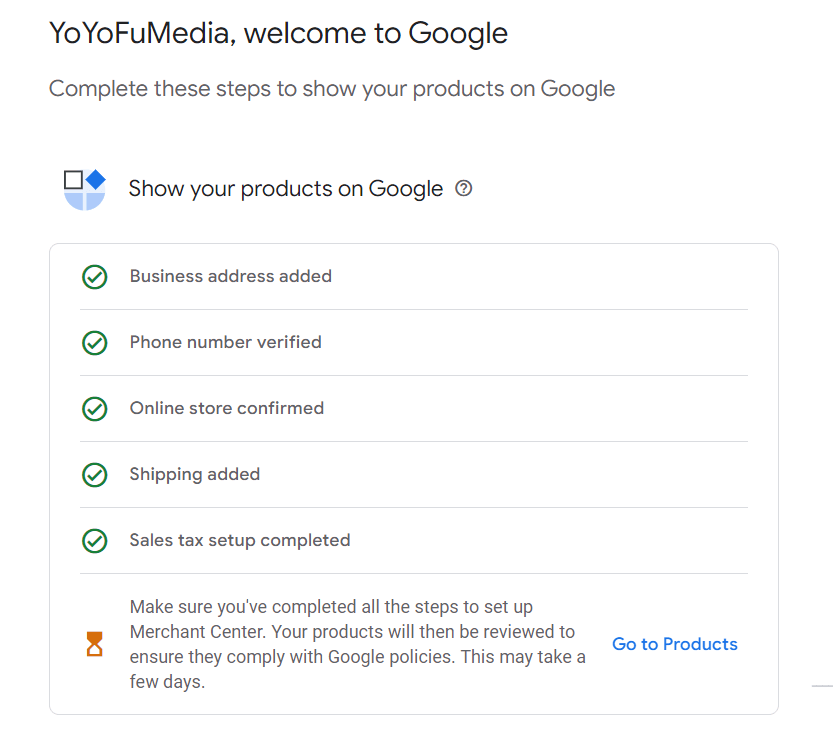The width and height of the screenshot is (833, 739).
Task: Click the orange hourglass pending-review icon
Action: (95, 644)
